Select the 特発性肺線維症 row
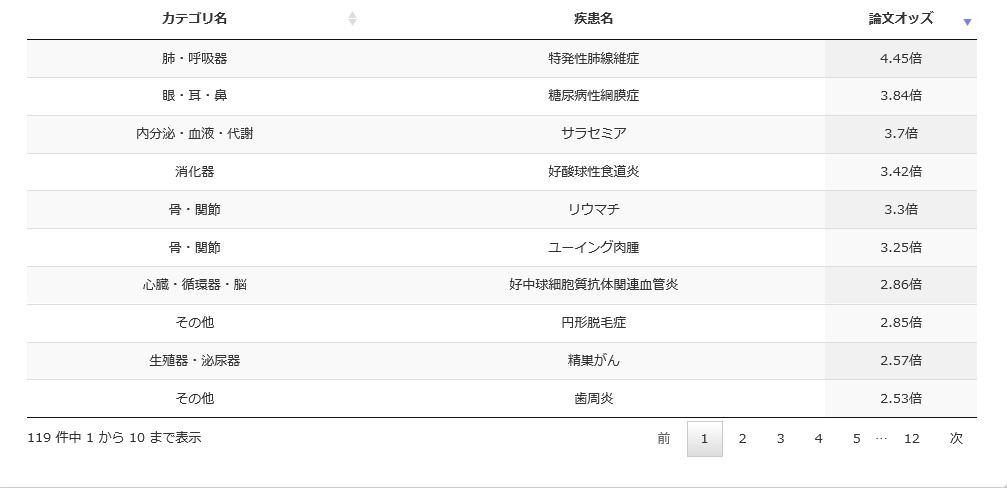Screen dimensions: 1007x488 (502, 58)
